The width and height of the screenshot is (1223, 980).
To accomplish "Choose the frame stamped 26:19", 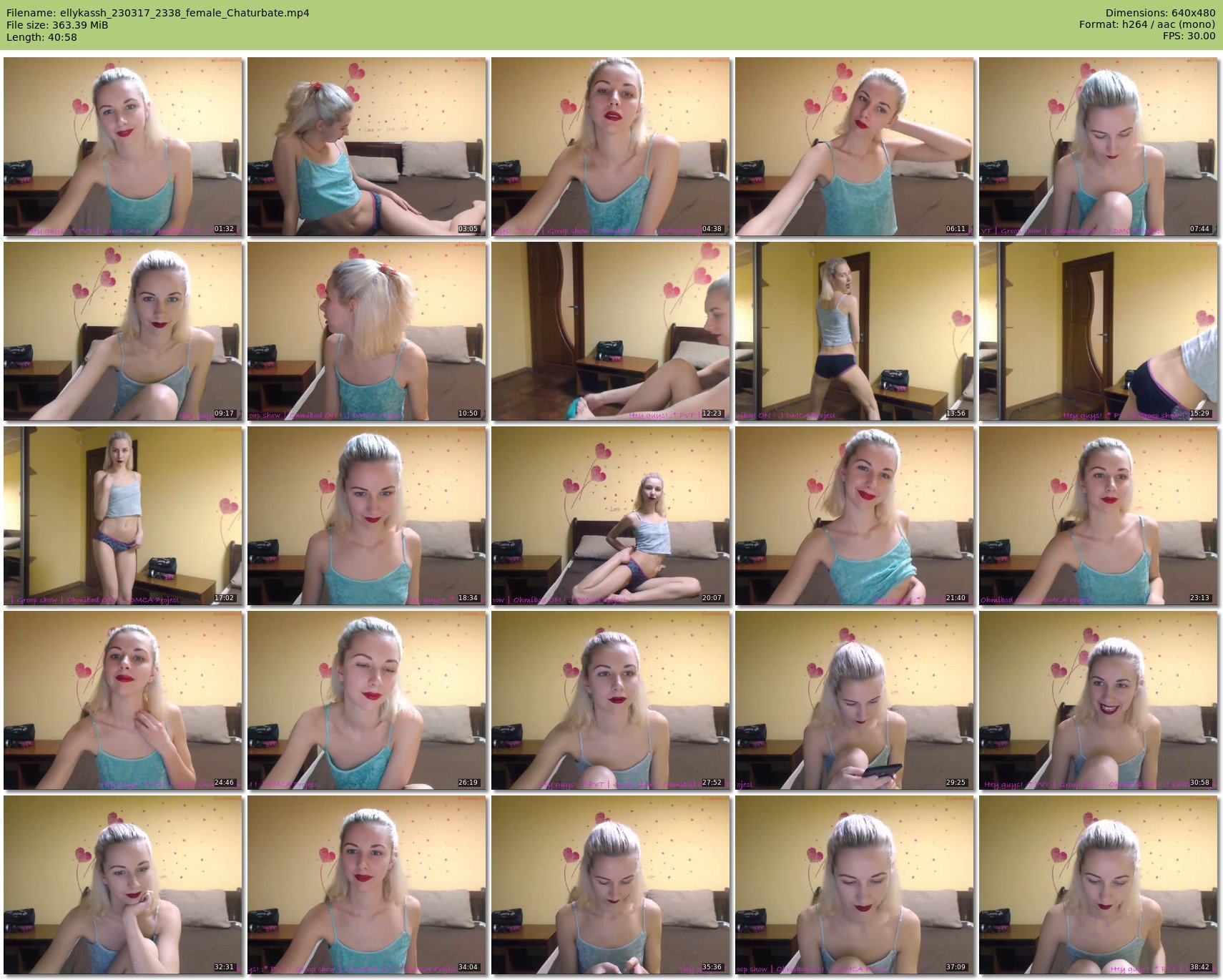I will click(367, 700).
